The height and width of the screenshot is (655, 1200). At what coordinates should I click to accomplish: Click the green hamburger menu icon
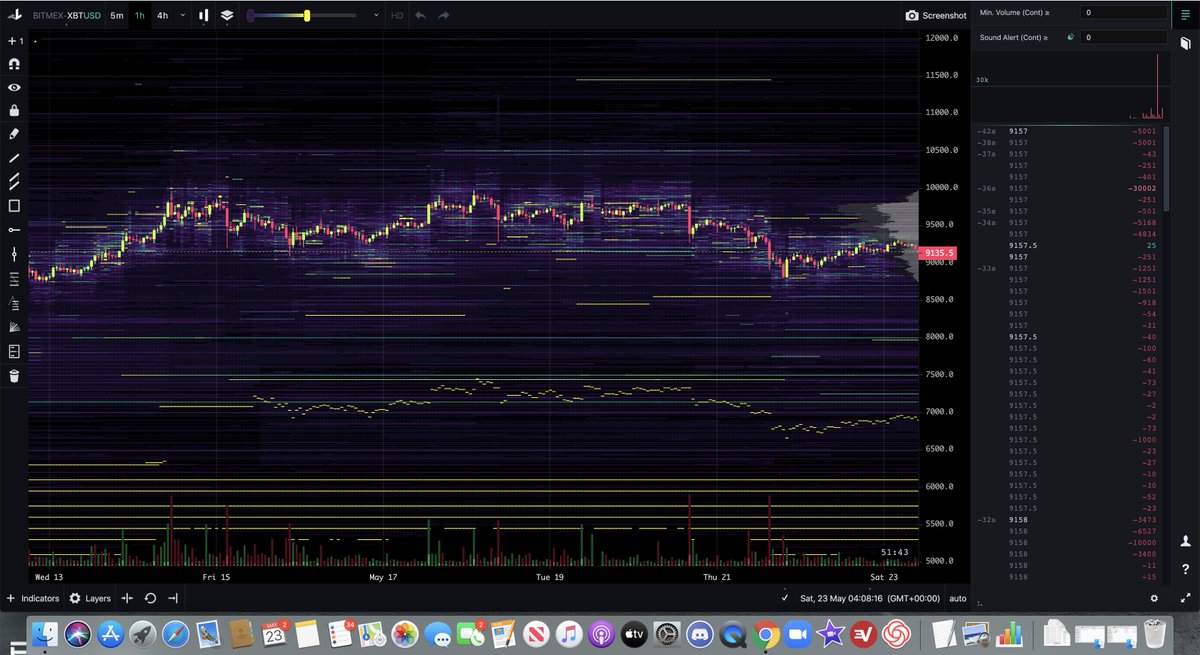coord(1185,13)
